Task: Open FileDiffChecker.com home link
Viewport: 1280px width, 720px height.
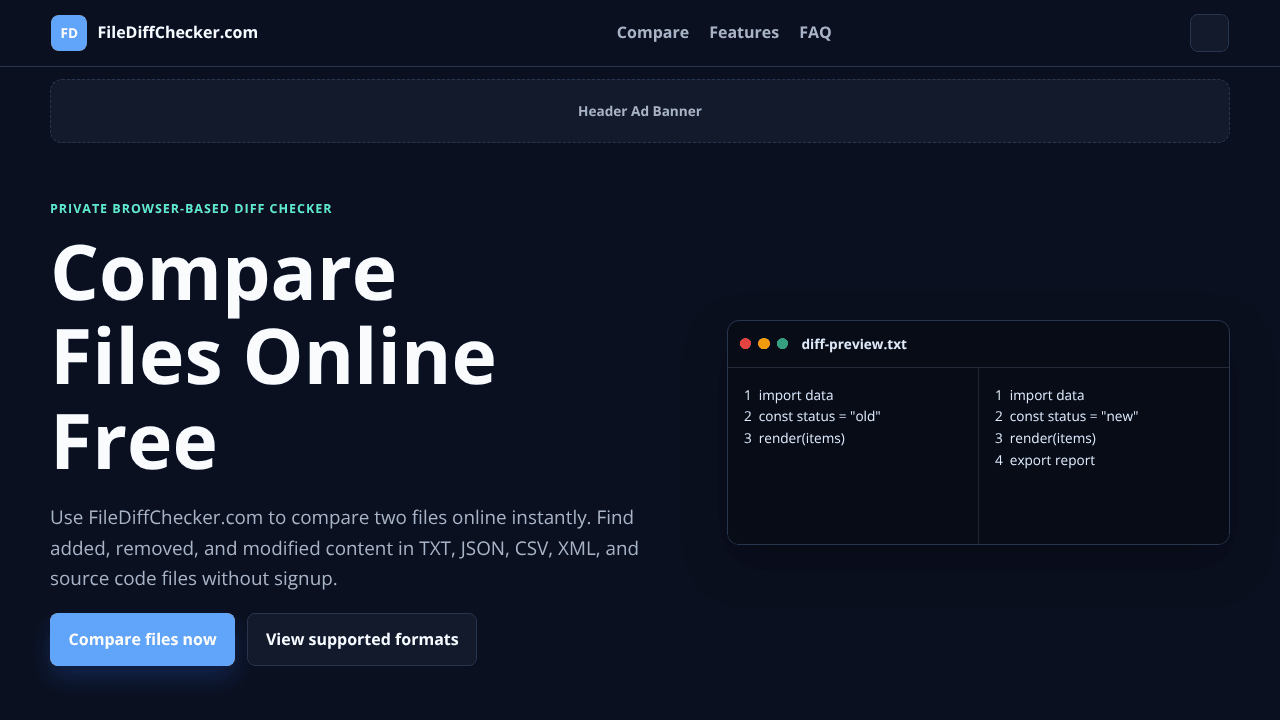Action: [x=155, y=33]
